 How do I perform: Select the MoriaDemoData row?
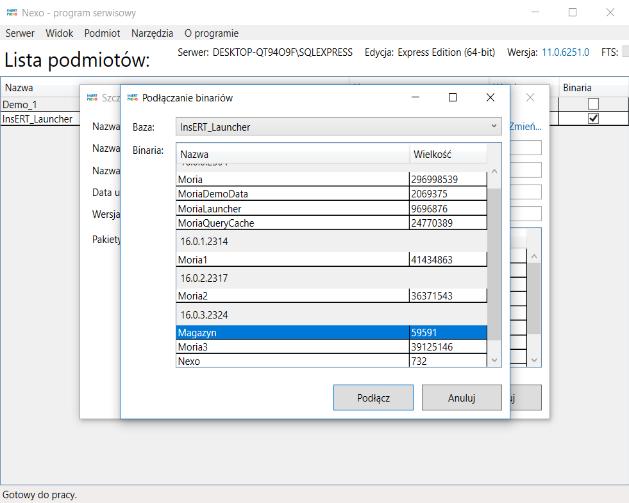click(x=331, y=194)
